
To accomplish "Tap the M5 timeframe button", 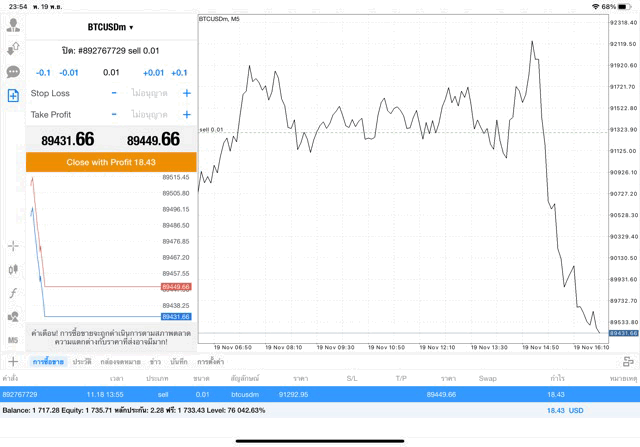I will 13,340.
